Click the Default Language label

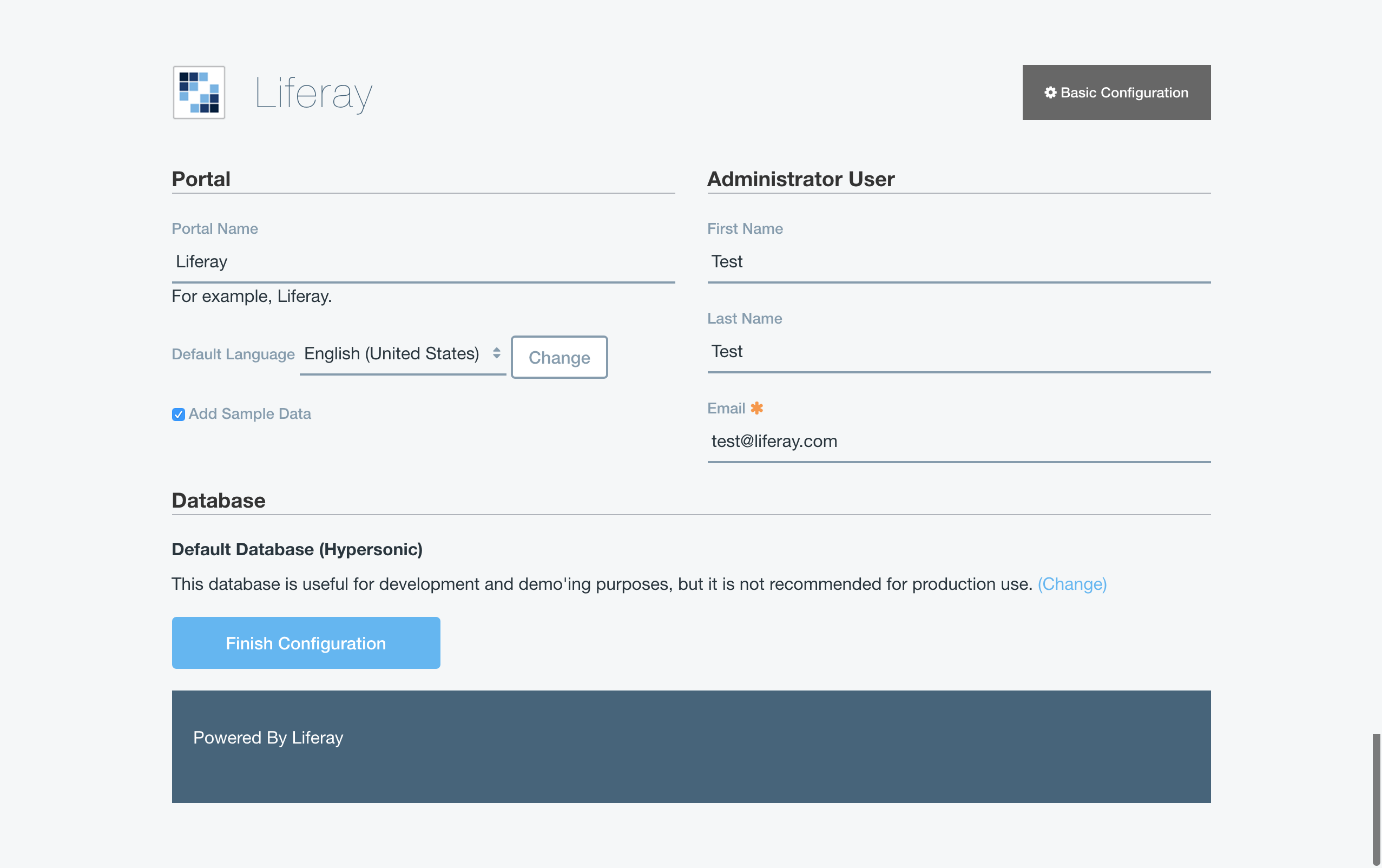tap(234, 354)
